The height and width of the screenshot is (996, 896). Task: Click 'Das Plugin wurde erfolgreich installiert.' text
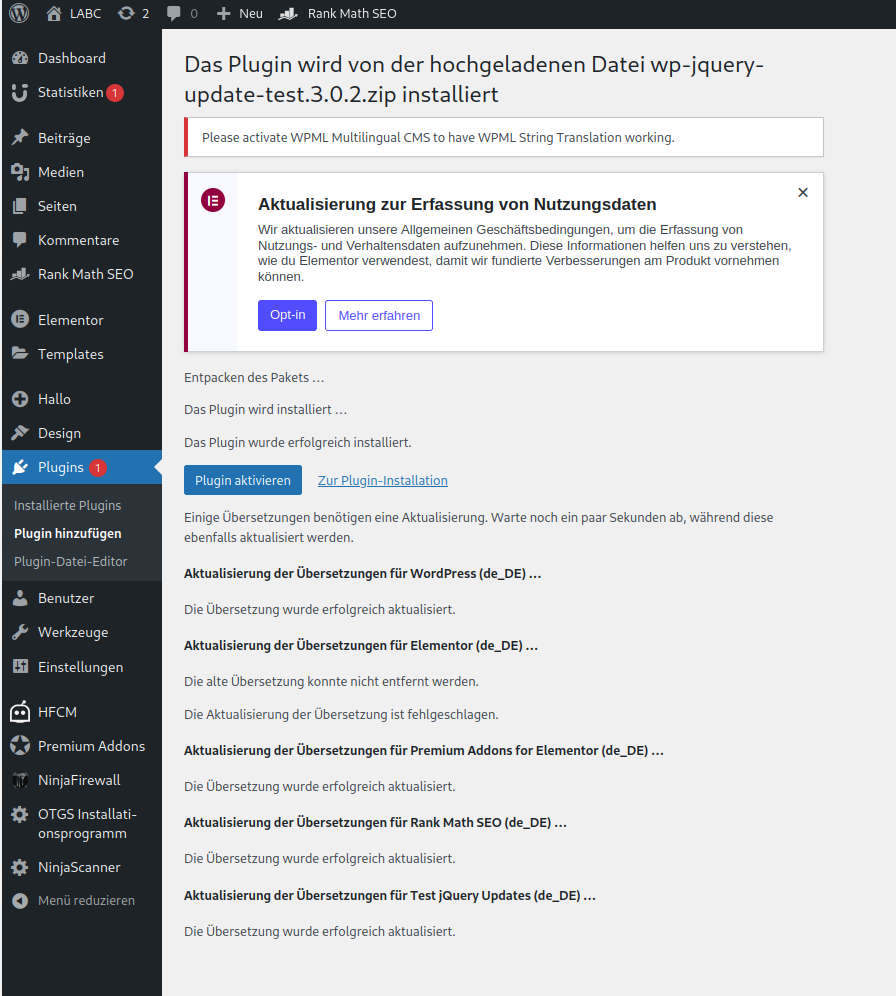(298, 442)
